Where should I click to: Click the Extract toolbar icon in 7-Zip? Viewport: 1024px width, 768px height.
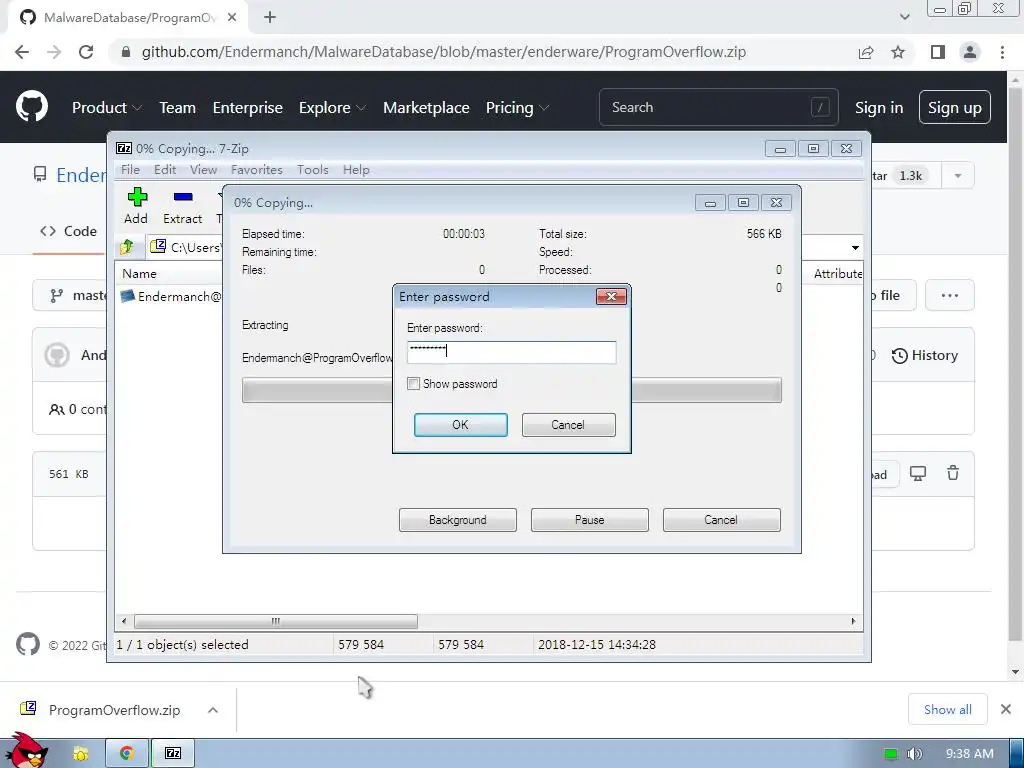[182, 206]
